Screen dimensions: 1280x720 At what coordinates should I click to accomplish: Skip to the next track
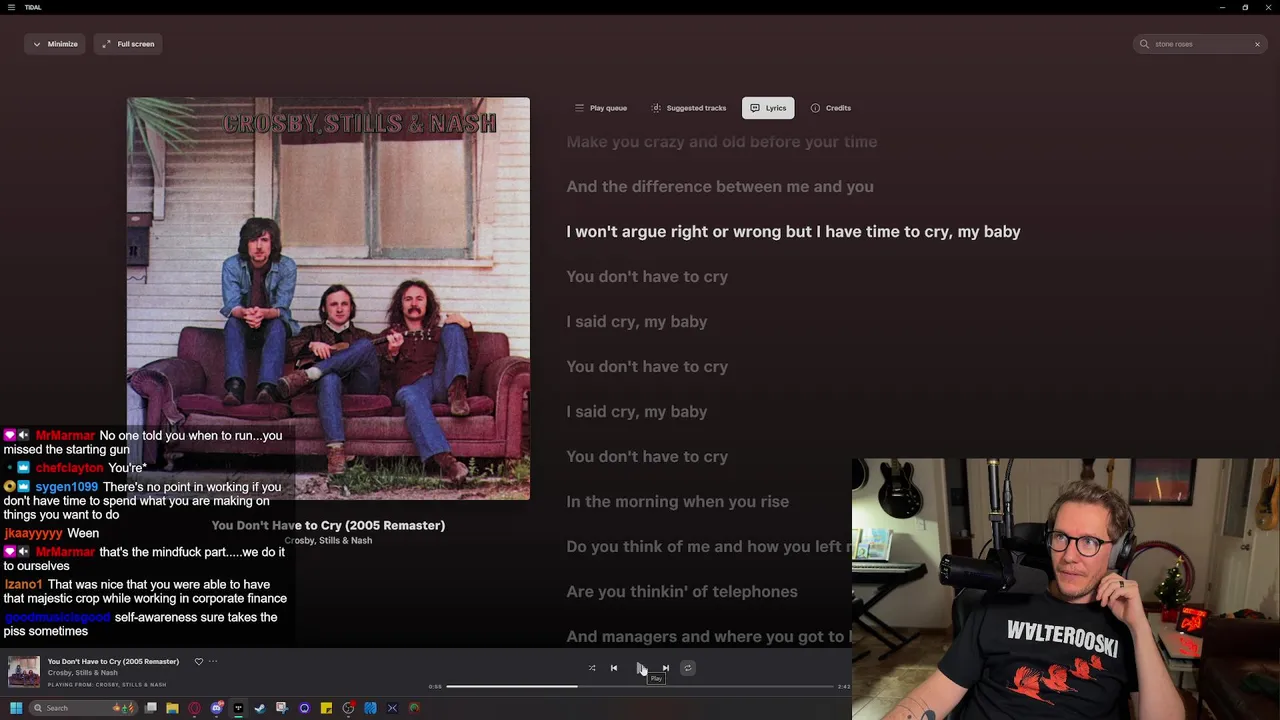pyautogui.click(x=666, y=668)
